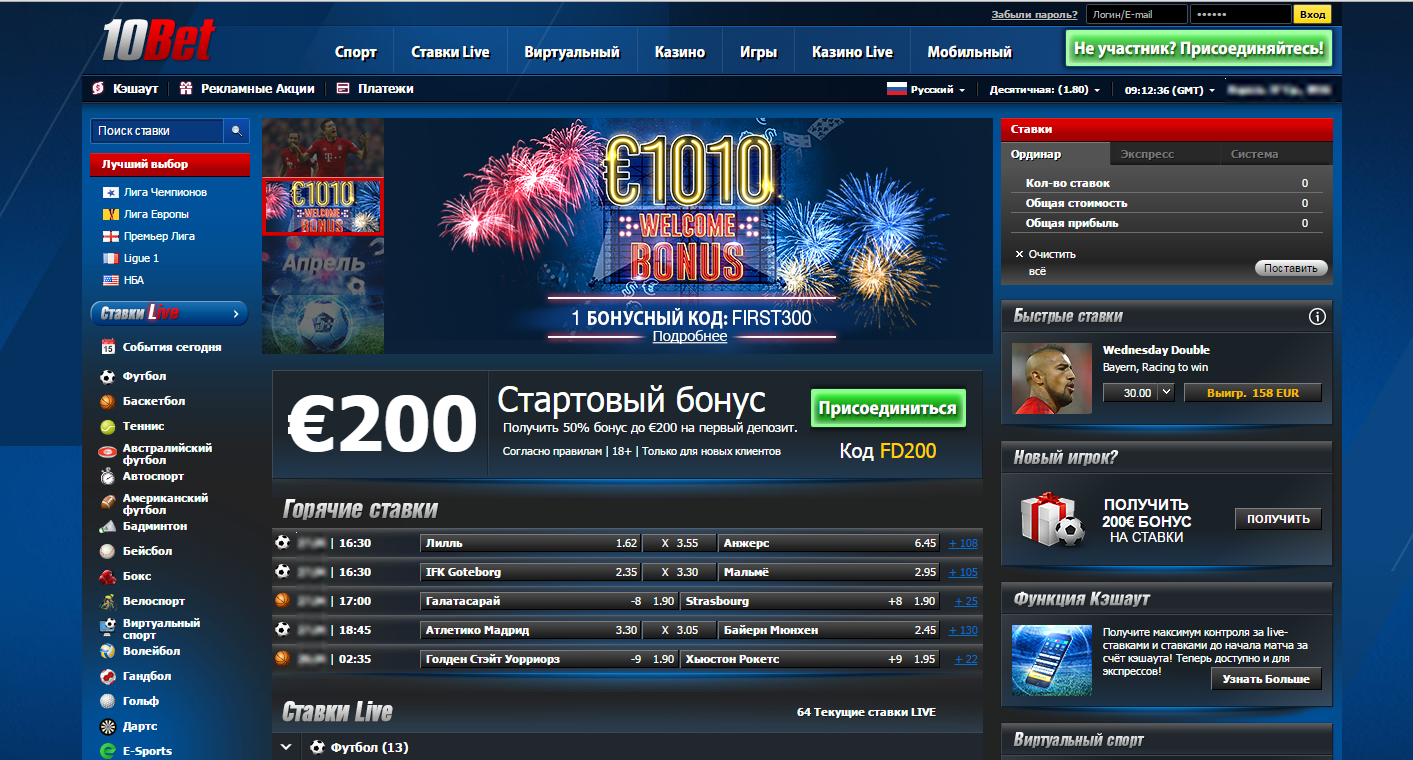Switch to the Экспресс bet slip tab

(1147, 154)
